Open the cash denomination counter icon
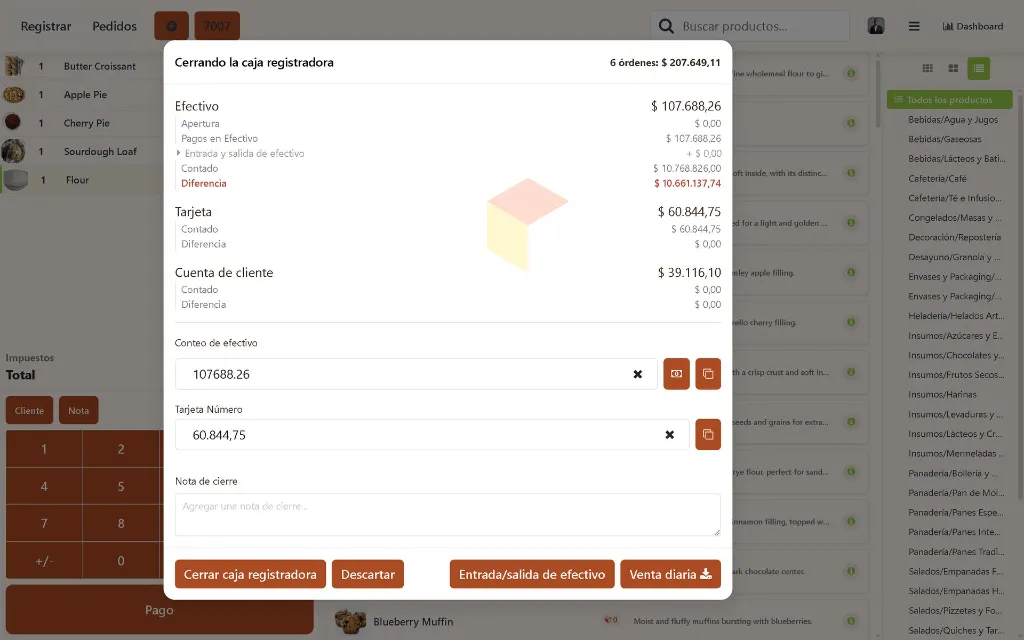This screenshot has height=640, width=1024. (676, 374)
